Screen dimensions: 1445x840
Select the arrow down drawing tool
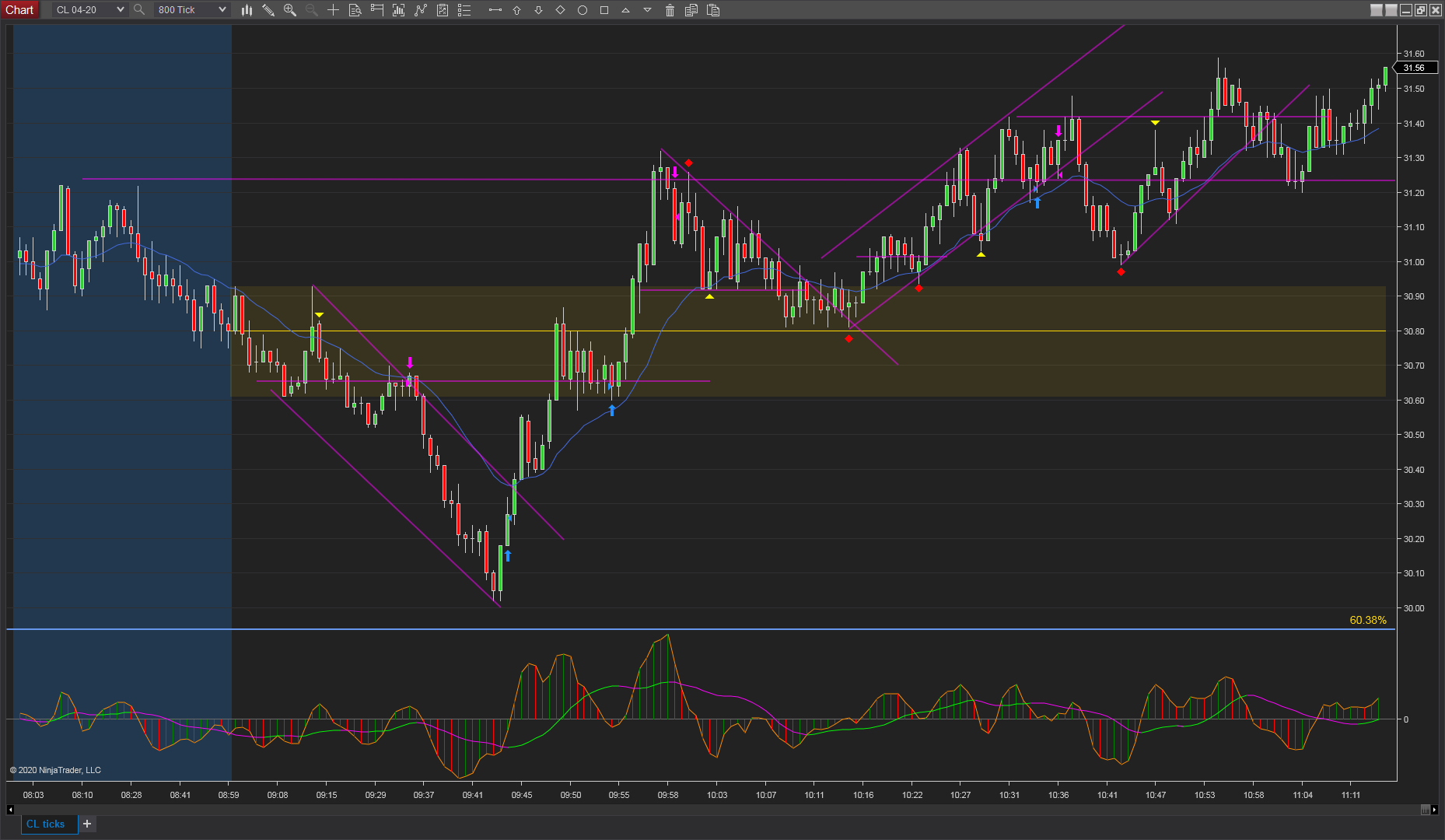pos(538,10)
